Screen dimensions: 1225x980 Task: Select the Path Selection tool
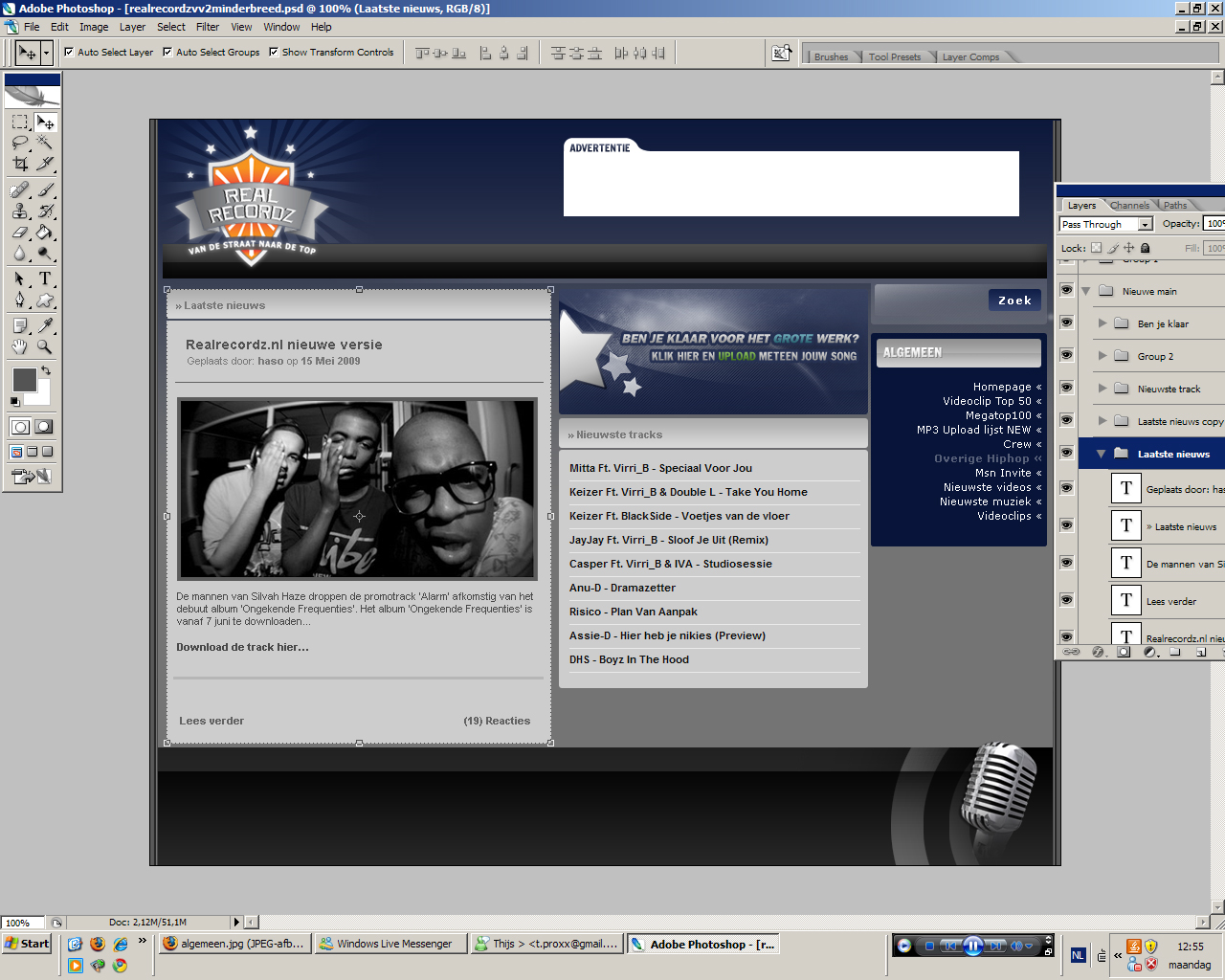click(x=20, y=278)
